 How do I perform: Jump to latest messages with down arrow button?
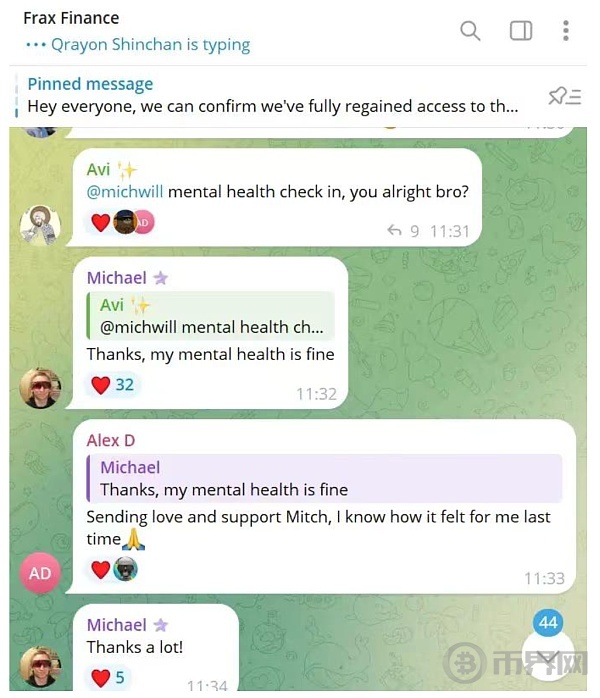click(548, 657)
